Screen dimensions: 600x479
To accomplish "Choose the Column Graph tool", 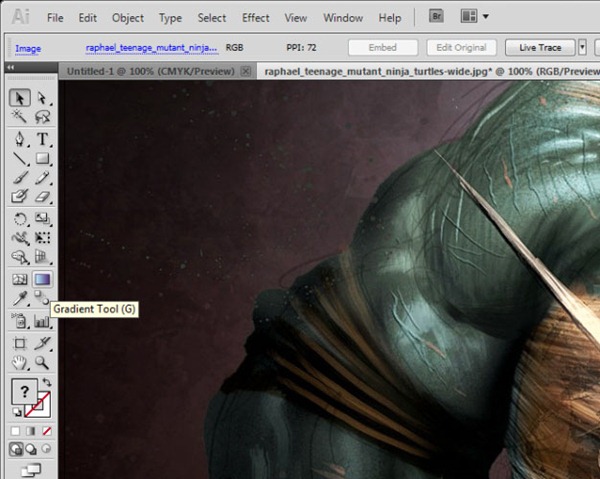I will (x=42, y=321).
